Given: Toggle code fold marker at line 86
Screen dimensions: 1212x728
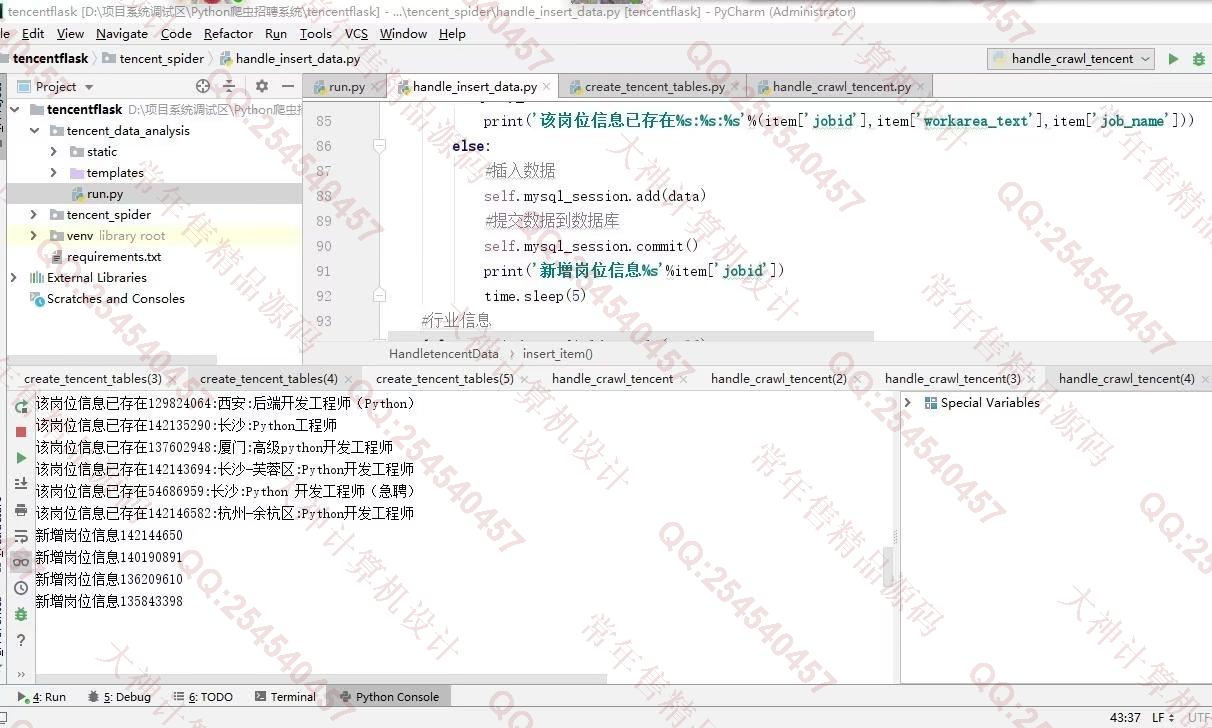Looking at the screenshot, I should pyautogui.click(x=379, y=146).
